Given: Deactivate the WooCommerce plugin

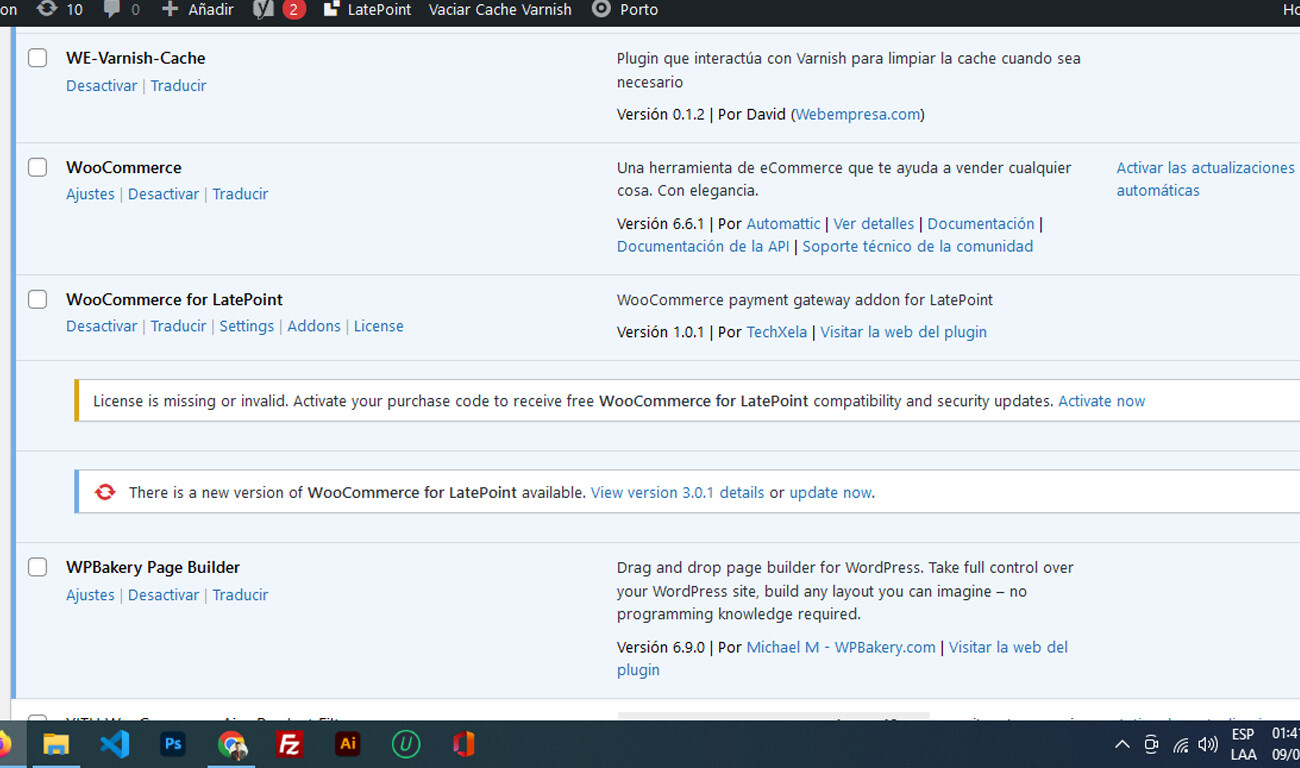Looking at the screenshot, I should [x=164, y=194].
